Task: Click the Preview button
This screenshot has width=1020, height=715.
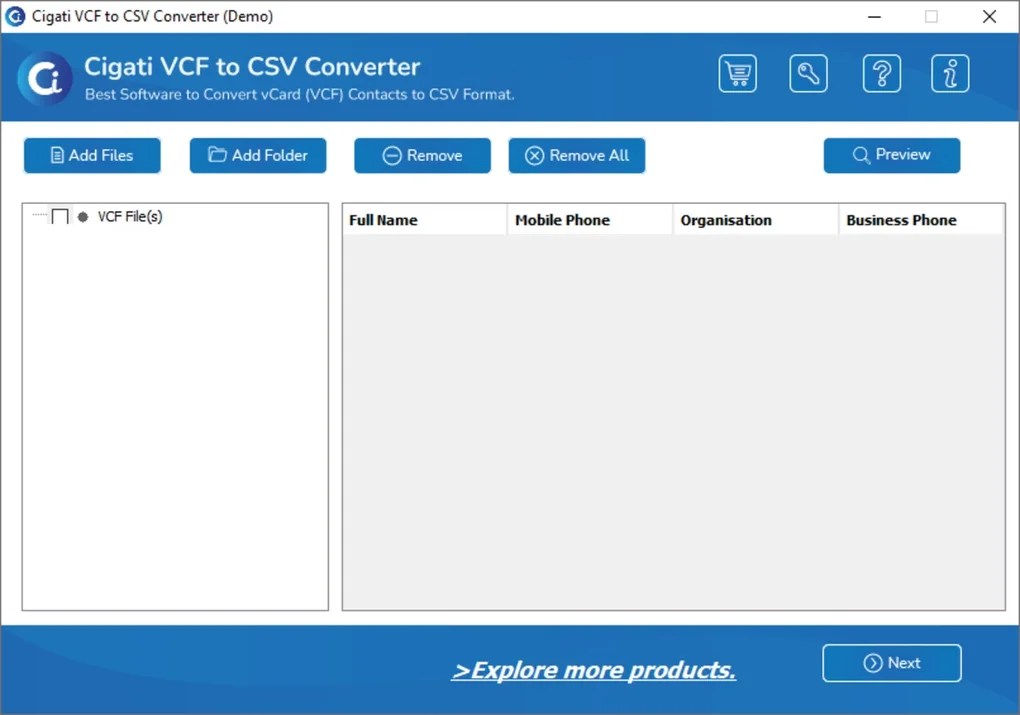Action: click(x=892, y=155)
